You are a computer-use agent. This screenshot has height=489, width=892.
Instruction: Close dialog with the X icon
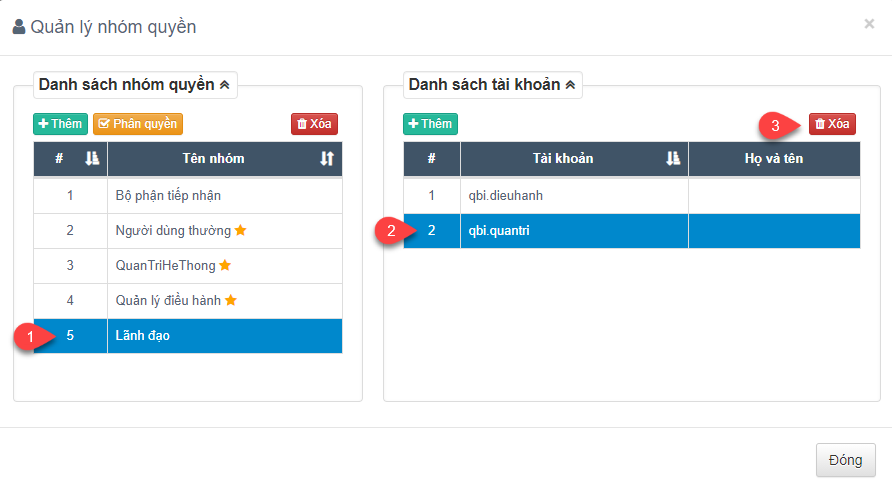pyautogui.click(x=869, y=24)
